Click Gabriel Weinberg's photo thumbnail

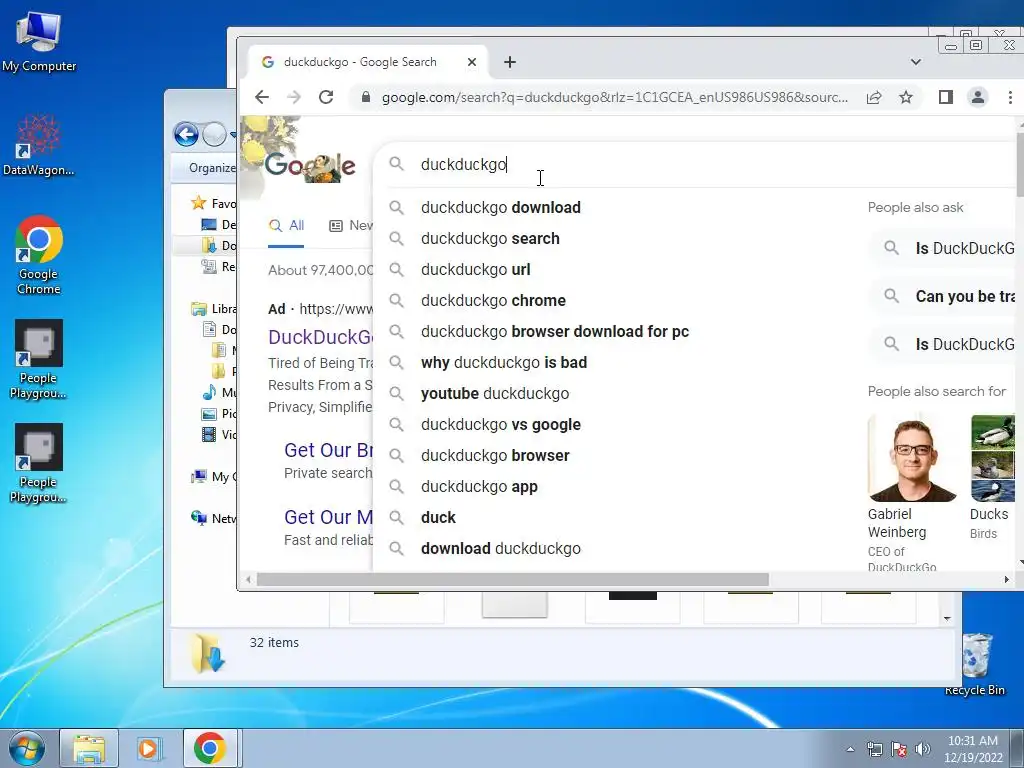(x=912, y=458)
